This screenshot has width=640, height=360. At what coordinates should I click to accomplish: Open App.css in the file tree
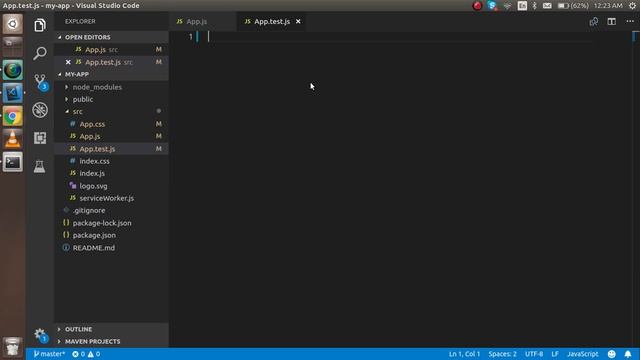pos(111,124)
